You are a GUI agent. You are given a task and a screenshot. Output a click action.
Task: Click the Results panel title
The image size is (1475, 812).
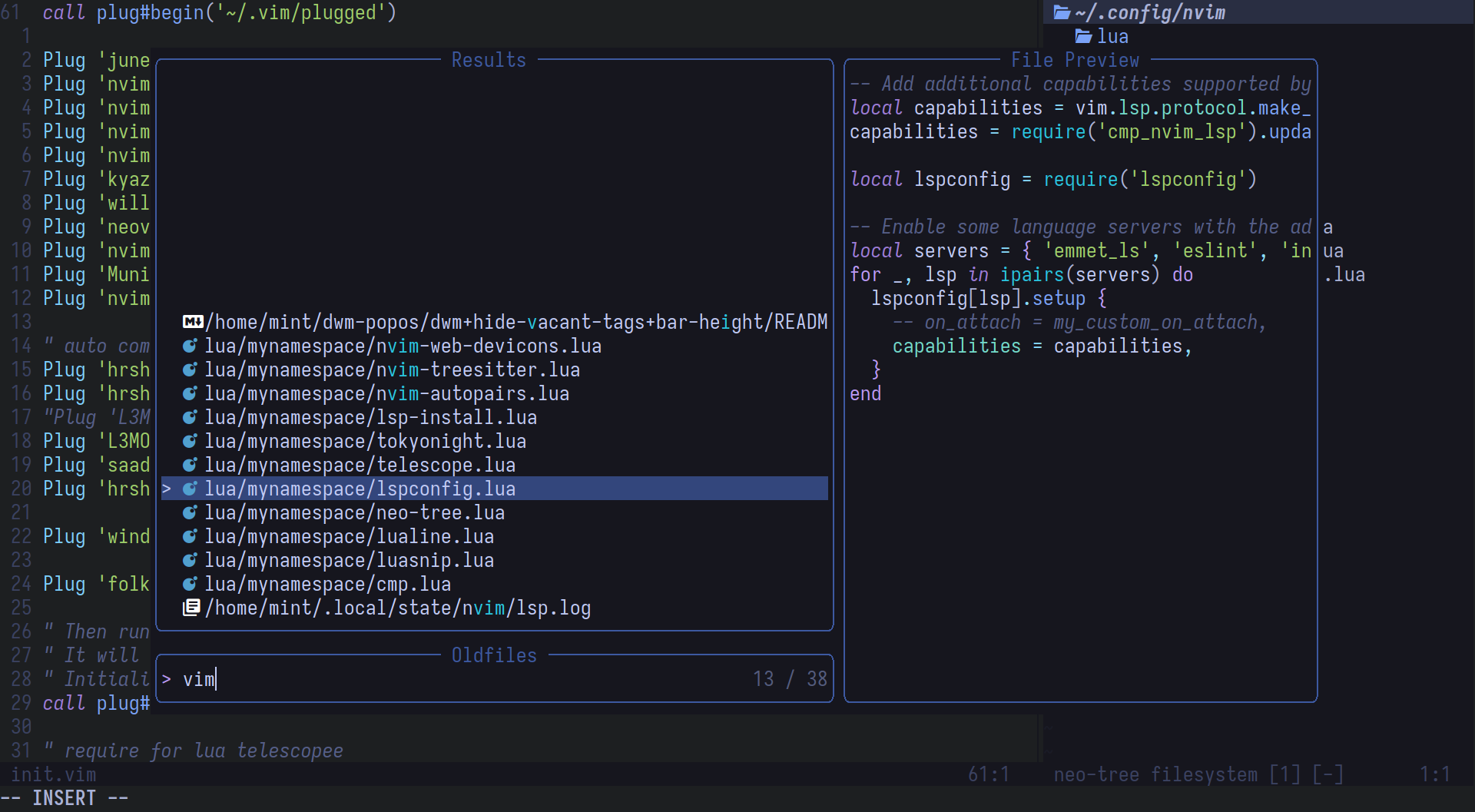489,60
